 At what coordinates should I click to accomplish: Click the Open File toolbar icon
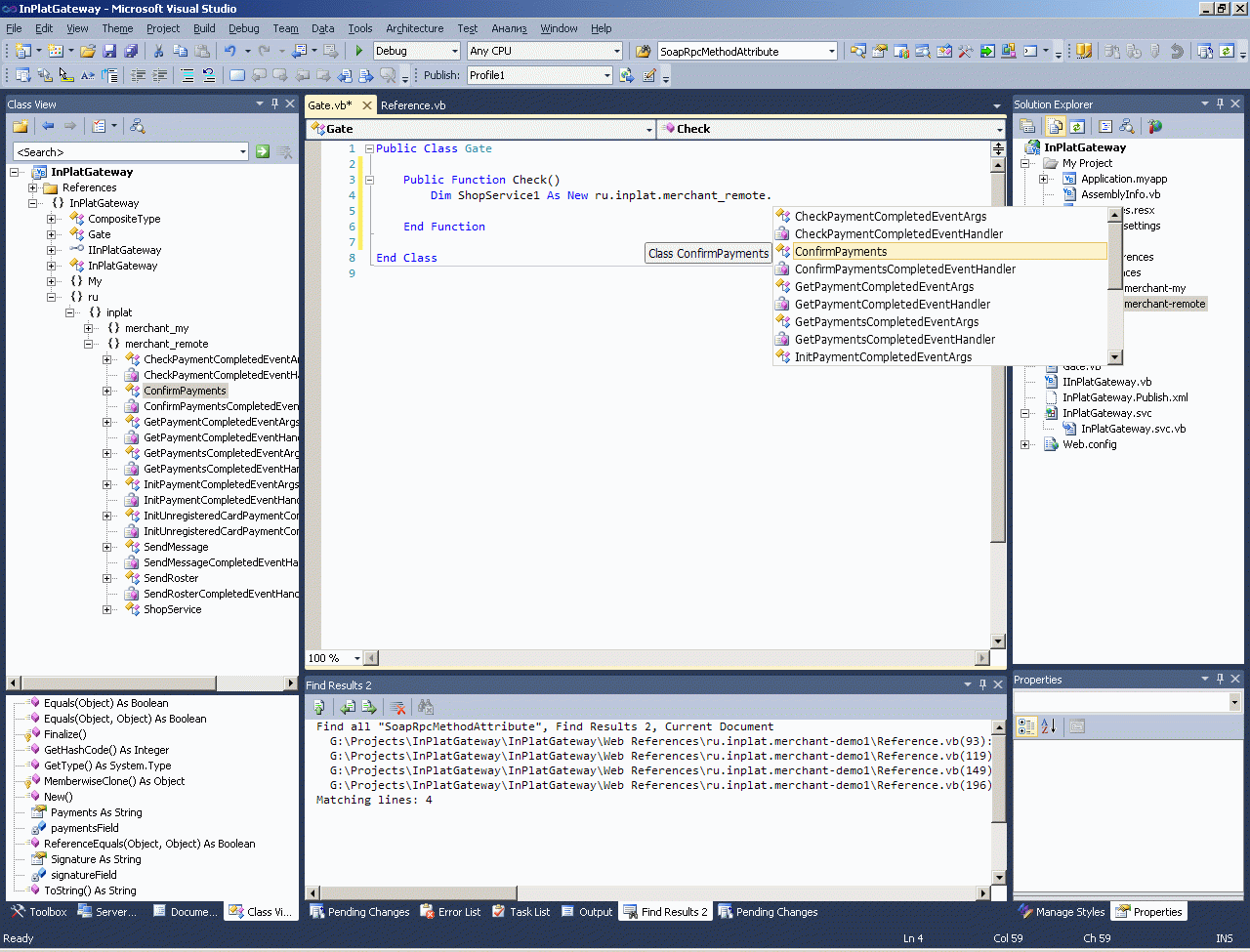(88, 51)
